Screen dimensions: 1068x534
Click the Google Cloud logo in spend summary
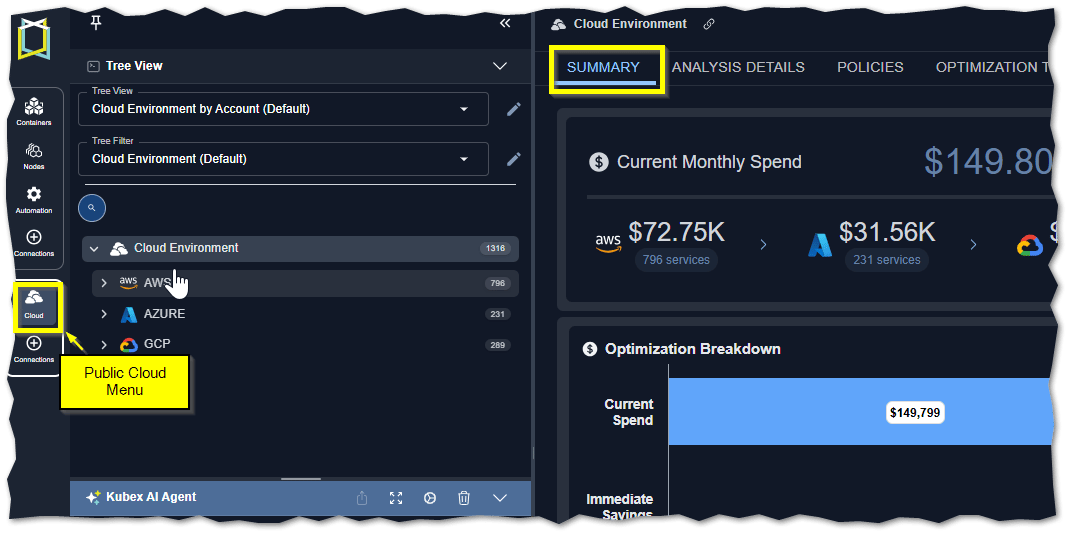[x=1030, y=245]
